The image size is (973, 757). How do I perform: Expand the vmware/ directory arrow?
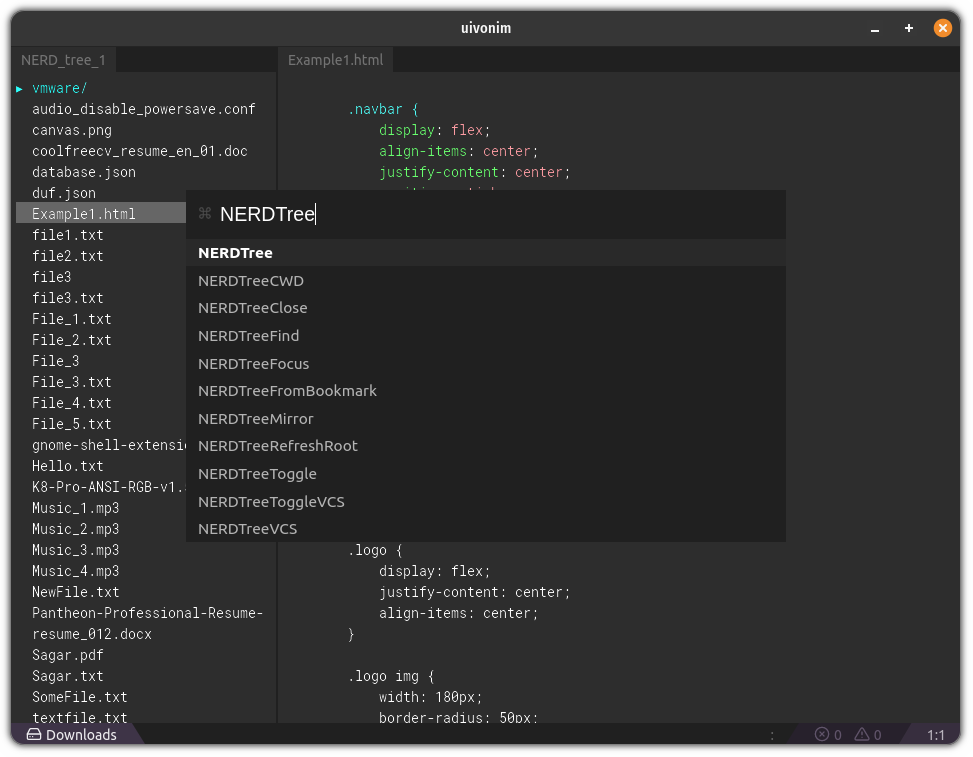click(x=19, y=88)
